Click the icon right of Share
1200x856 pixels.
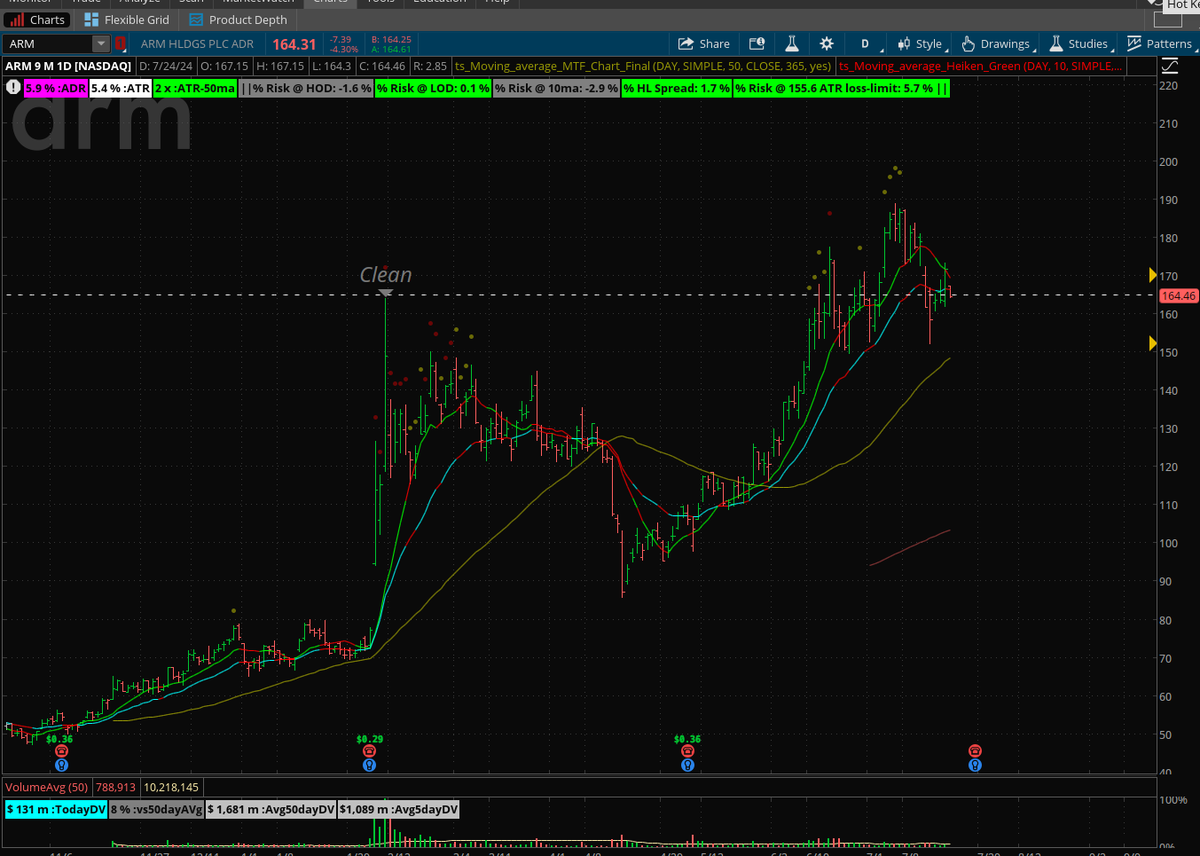pos(757,44)
